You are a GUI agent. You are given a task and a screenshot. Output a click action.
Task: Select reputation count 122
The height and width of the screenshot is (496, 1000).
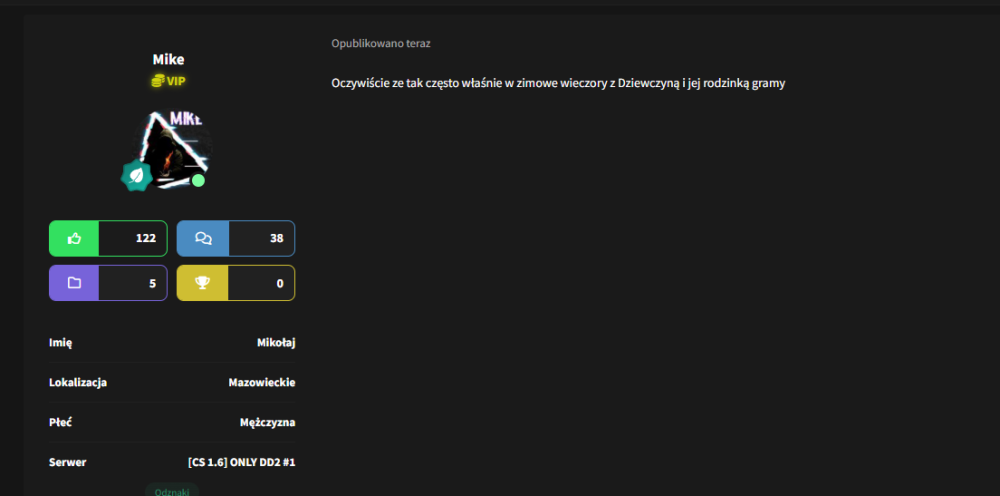[146, 238]
